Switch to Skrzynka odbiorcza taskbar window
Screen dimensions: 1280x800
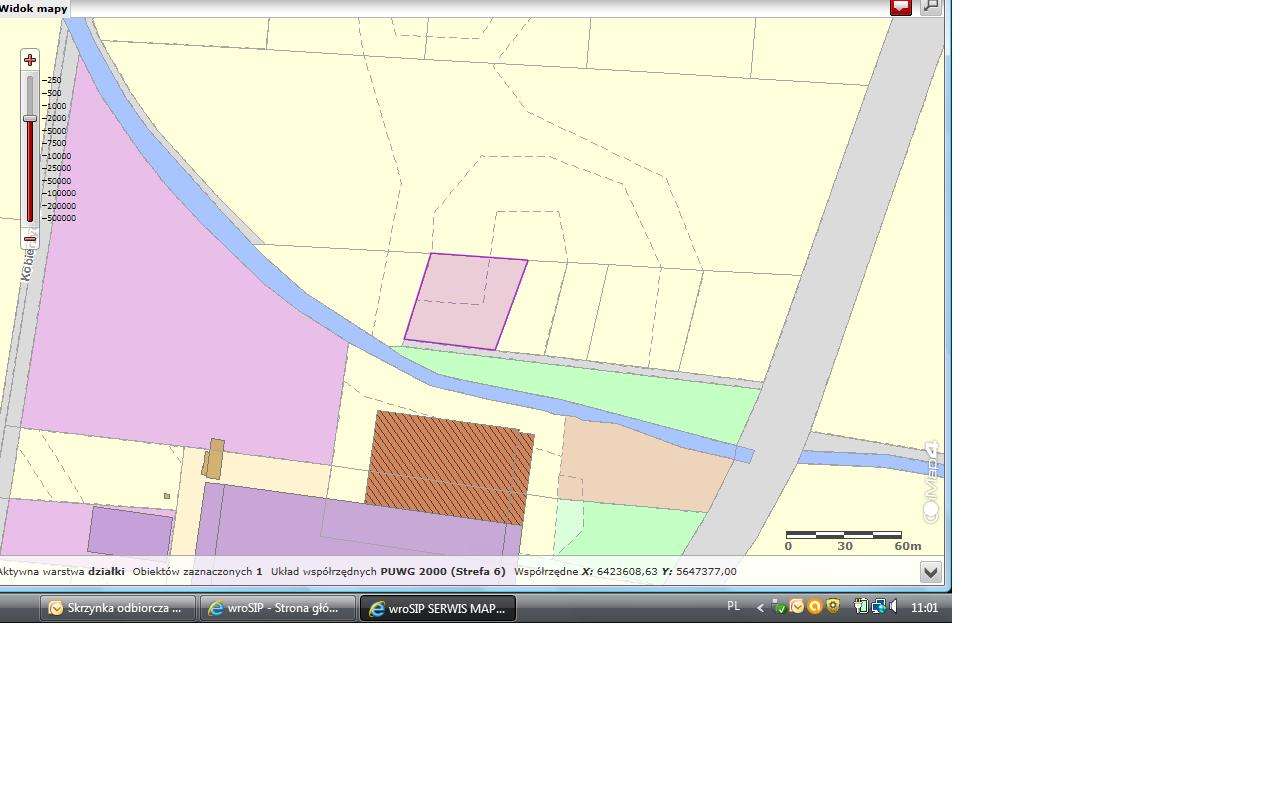[x=117, y=608]
